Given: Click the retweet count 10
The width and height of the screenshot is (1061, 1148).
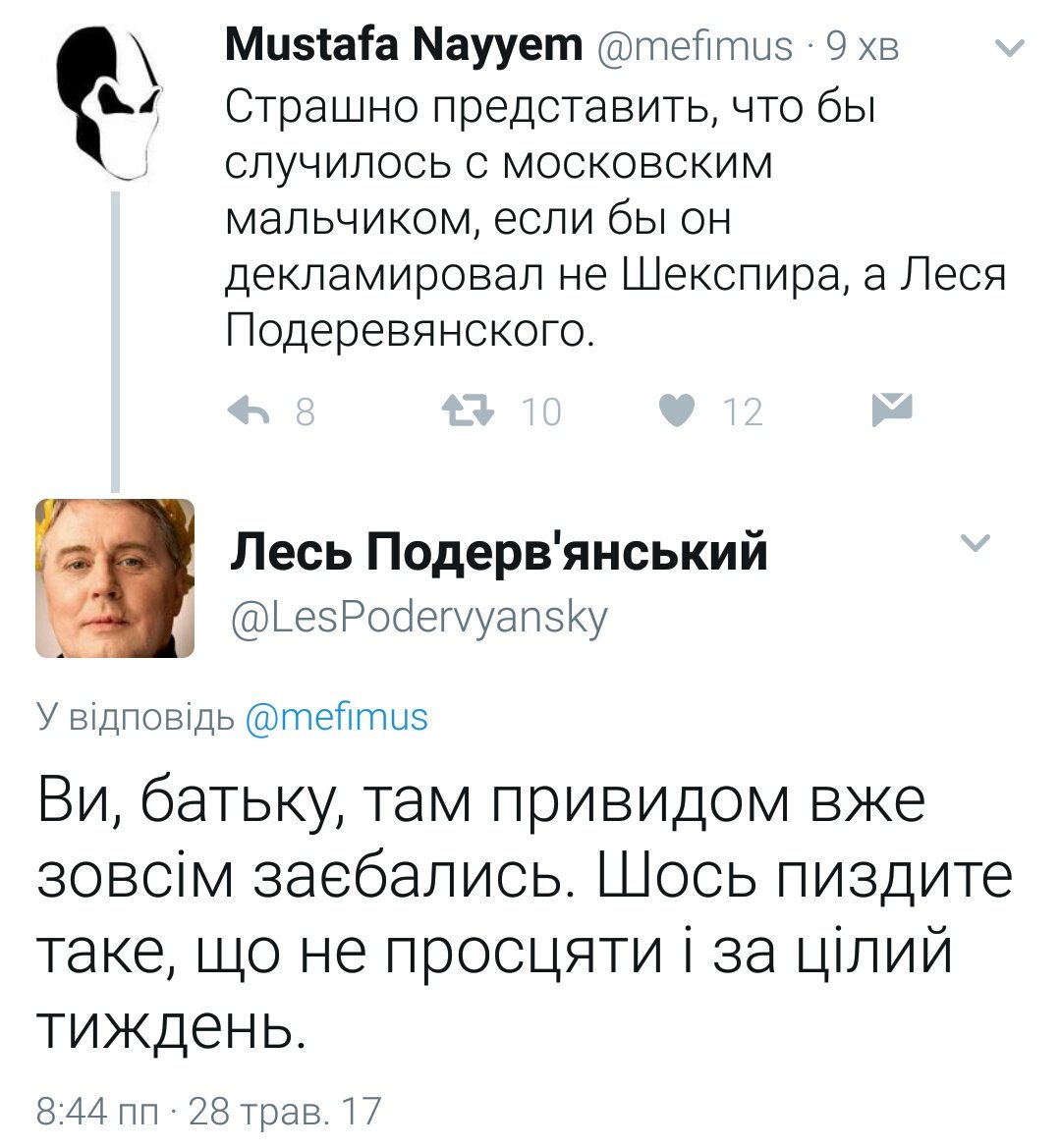Looking at the screenshot, I should point(541,411).
